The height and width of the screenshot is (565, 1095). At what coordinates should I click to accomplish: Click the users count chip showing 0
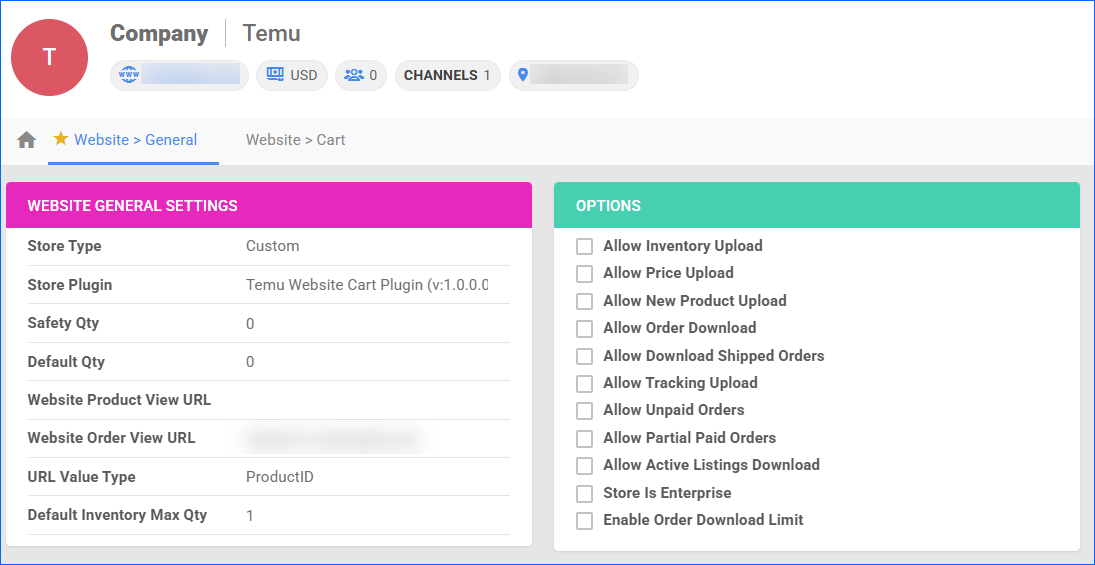361,75
